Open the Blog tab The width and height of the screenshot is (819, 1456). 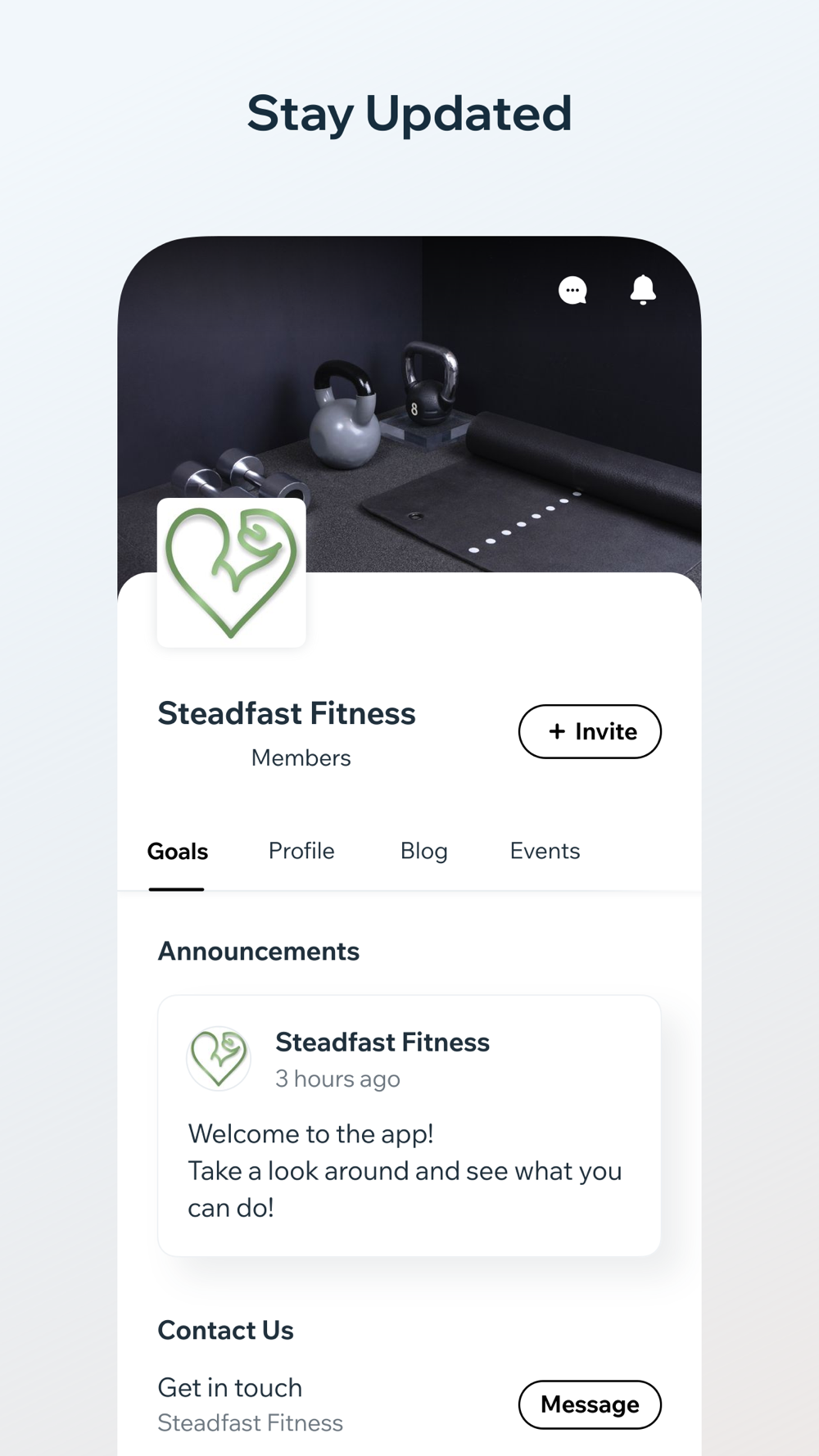coord(424,851)
